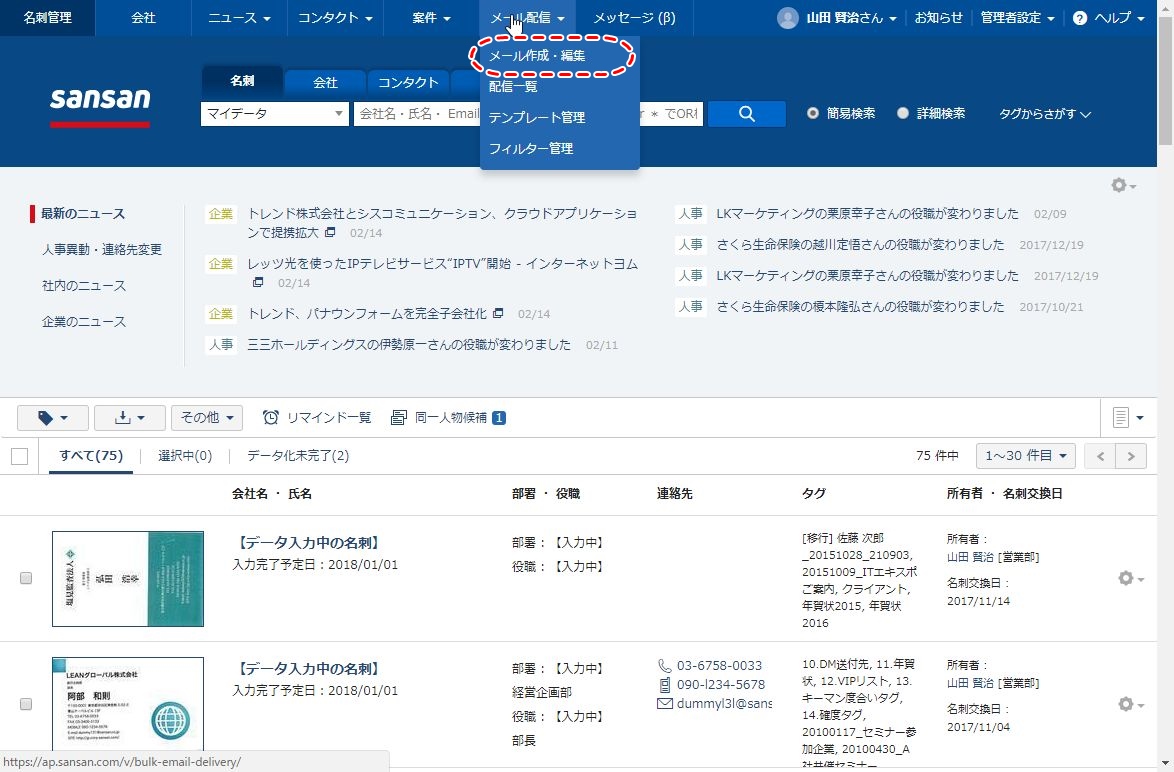
Task: Open 会社 in top navigation bar
Action: click(143, 18)
